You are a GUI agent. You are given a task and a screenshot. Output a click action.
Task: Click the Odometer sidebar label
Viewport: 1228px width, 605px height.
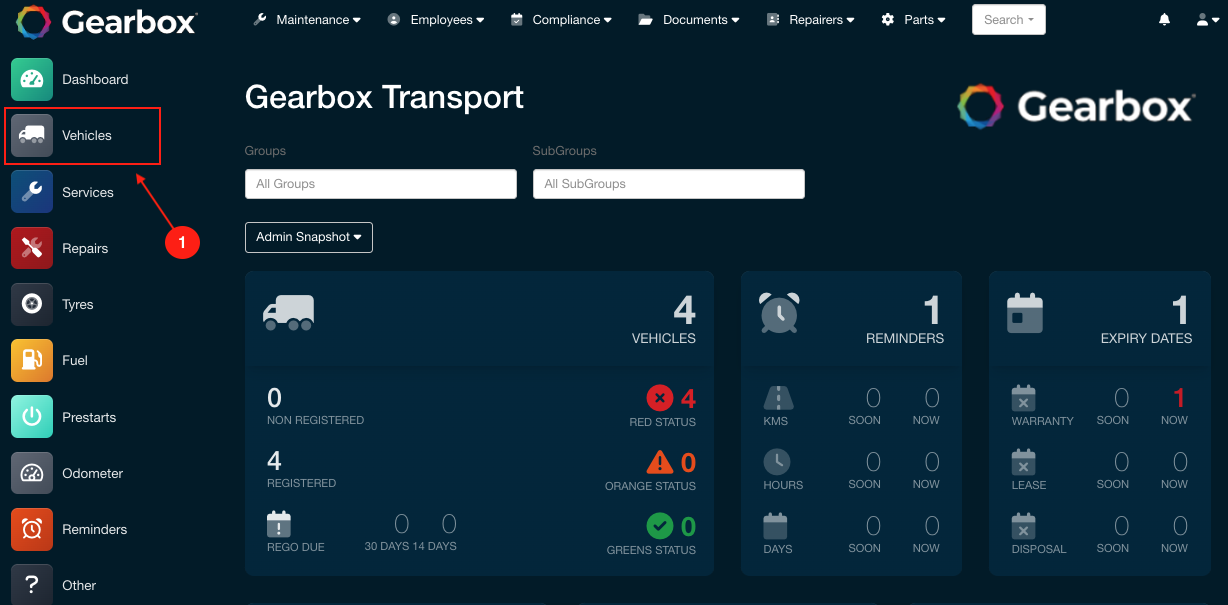(x=93, y=473)
